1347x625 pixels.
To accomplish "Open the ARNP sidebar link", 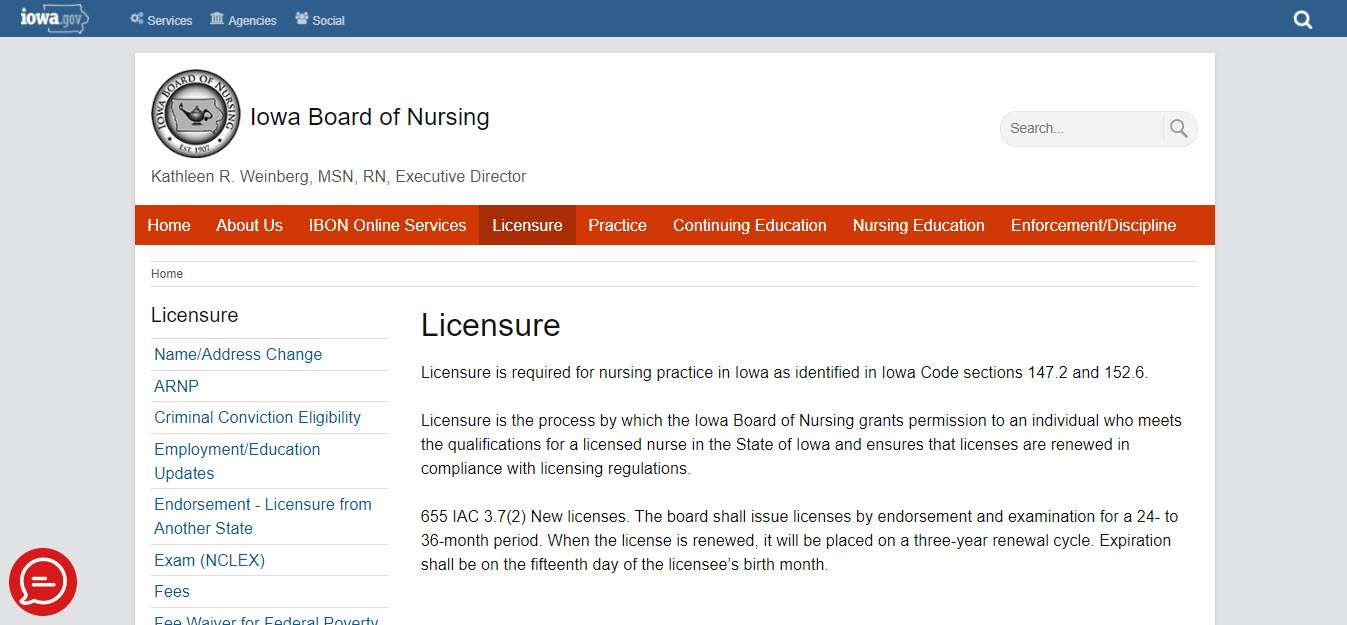I will point(176,386).
